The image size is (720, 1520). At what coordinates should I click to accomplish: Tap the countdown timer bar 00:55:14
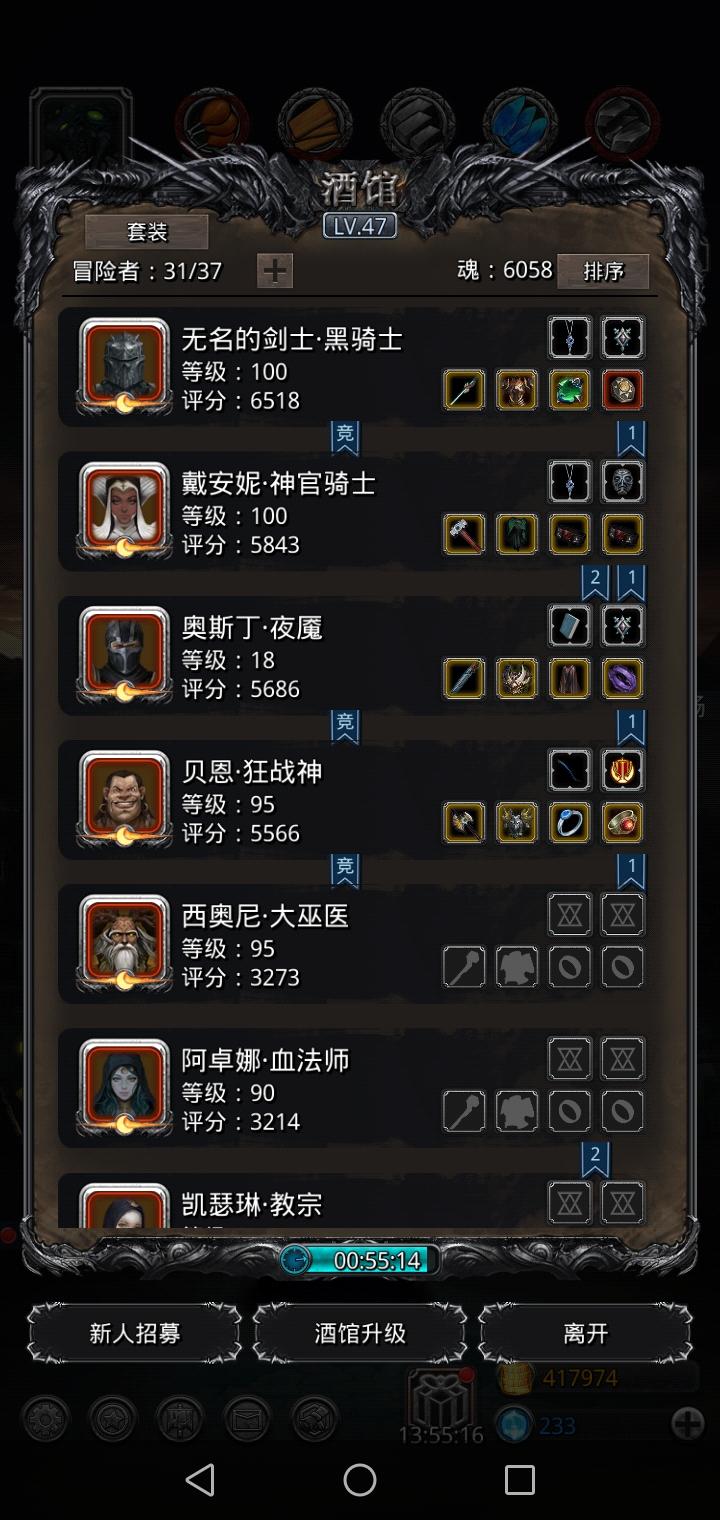pos(359,1260)
